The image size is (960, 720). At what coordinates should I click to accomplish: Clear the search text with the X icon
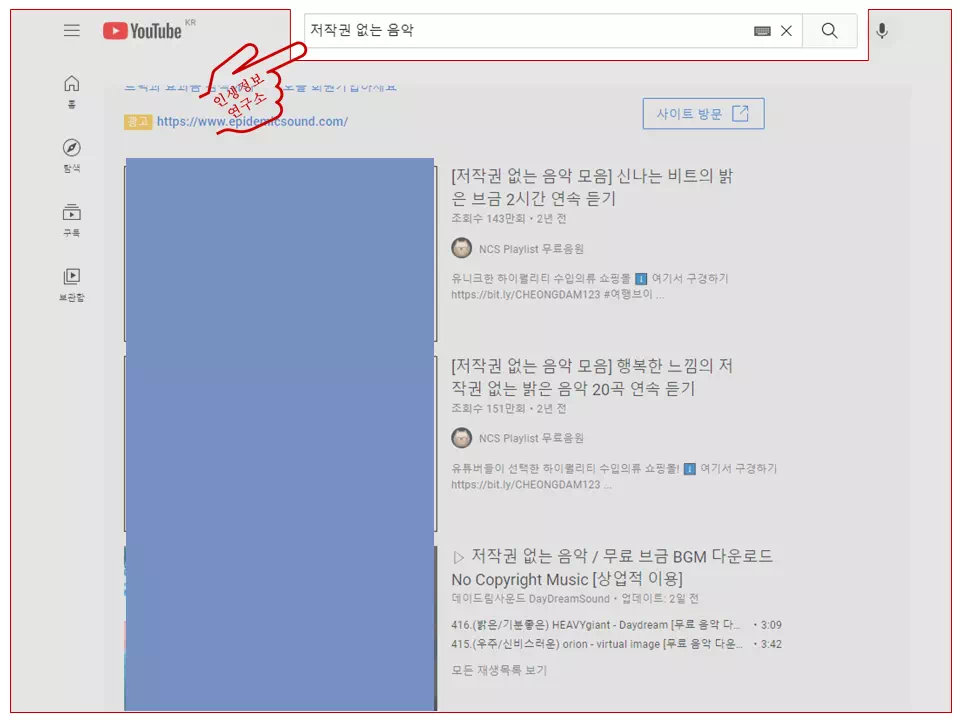tap(786, 31)
